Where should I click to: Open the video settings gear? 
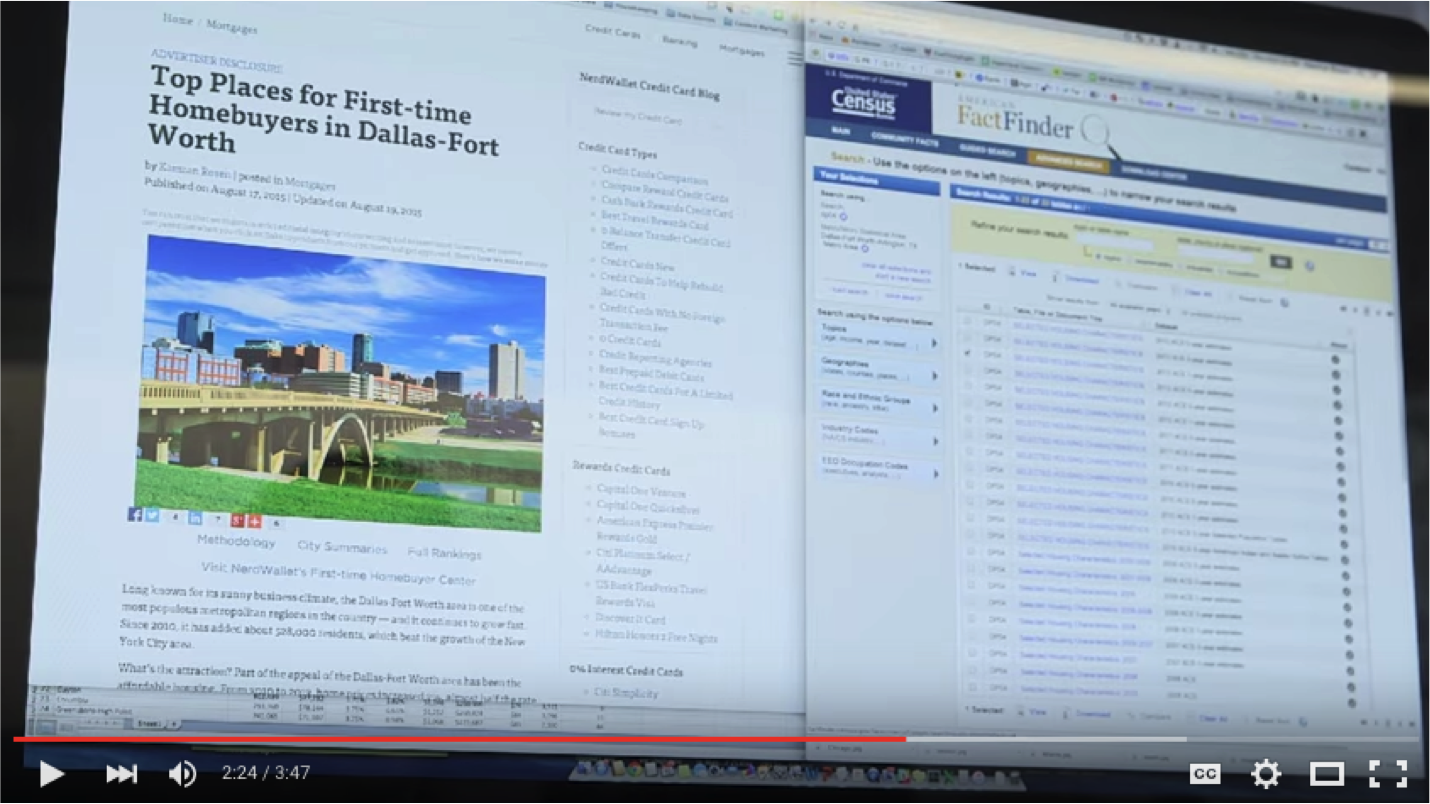point(1265,773)
